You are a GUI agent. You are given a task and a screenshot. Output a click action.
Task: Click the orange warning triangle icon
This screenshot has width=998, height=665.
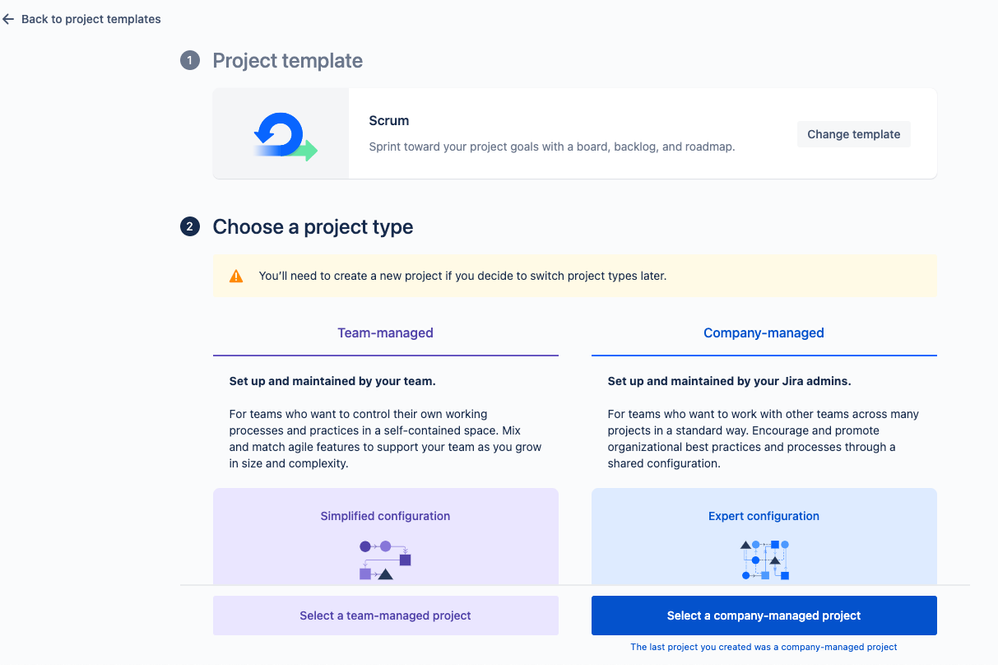236,276
